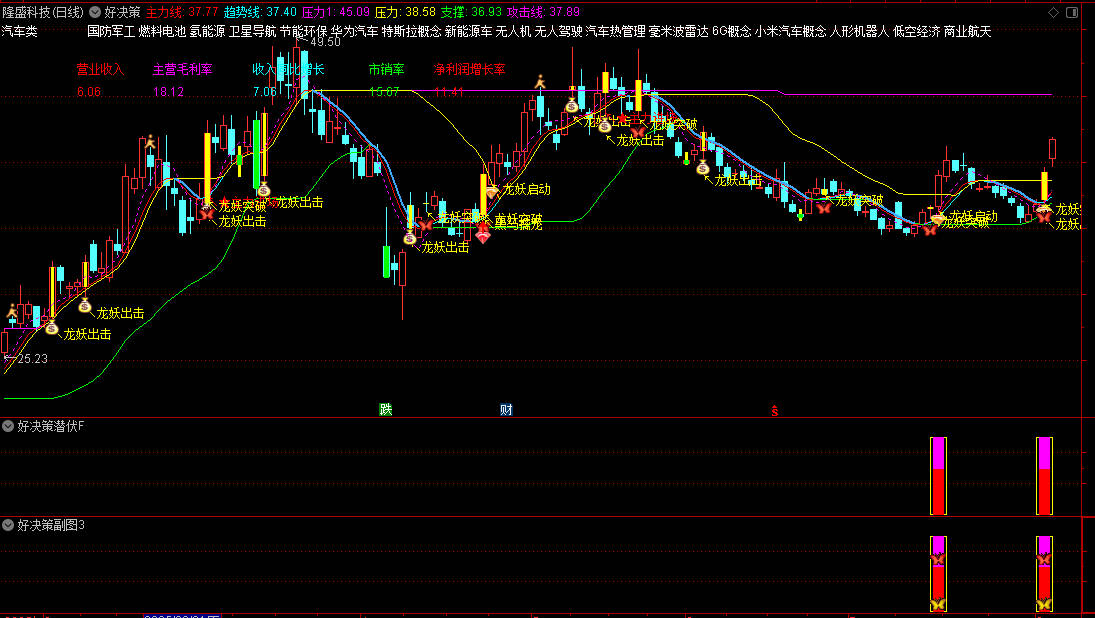Viewport: 1095px width, 618px height.
Task: Open the dropdown arrow beside 隆盛科技(日线)
Action: coord(94,12)
